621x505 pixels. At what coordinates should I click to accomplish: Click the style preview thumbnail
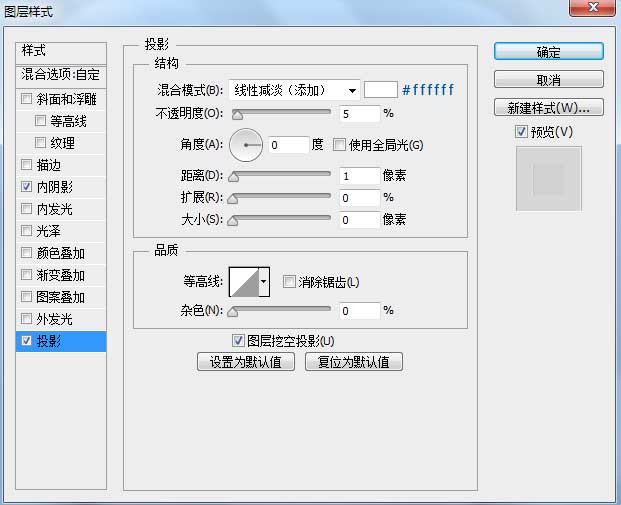(548, 178)
